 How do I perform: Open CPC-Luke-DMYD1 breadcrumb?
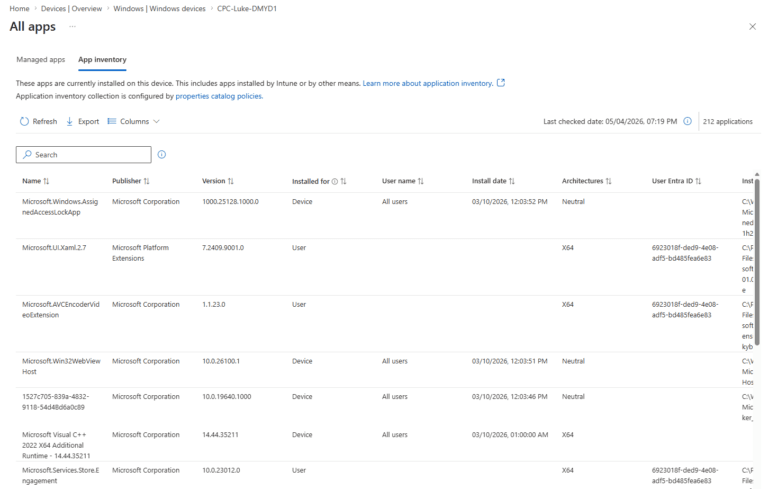247,8
